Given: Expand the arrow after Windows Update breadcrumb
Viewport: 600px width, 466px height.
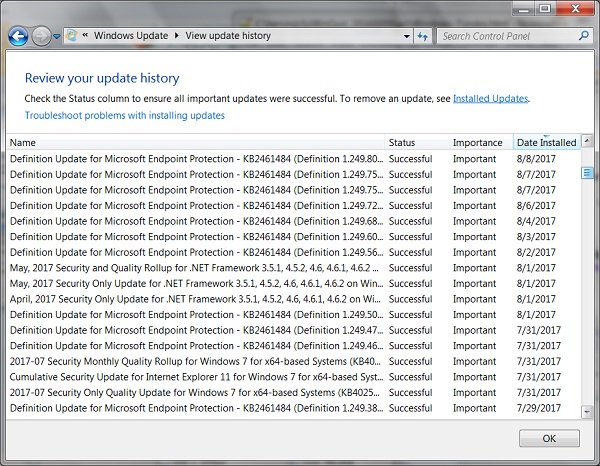Looking at the screenshot, I should click(177, 36).
